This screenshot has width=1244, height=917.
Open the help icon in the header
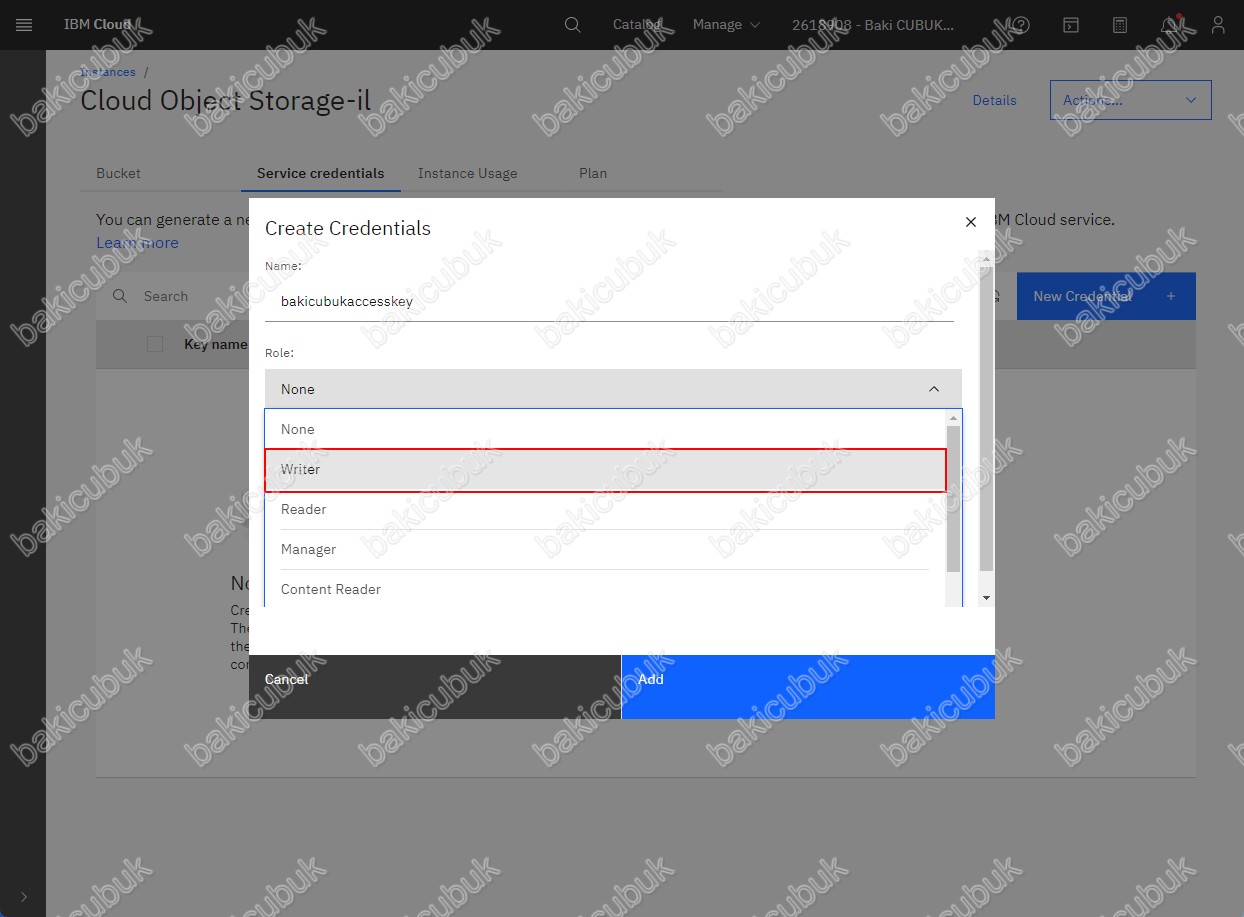point(1021,25)
